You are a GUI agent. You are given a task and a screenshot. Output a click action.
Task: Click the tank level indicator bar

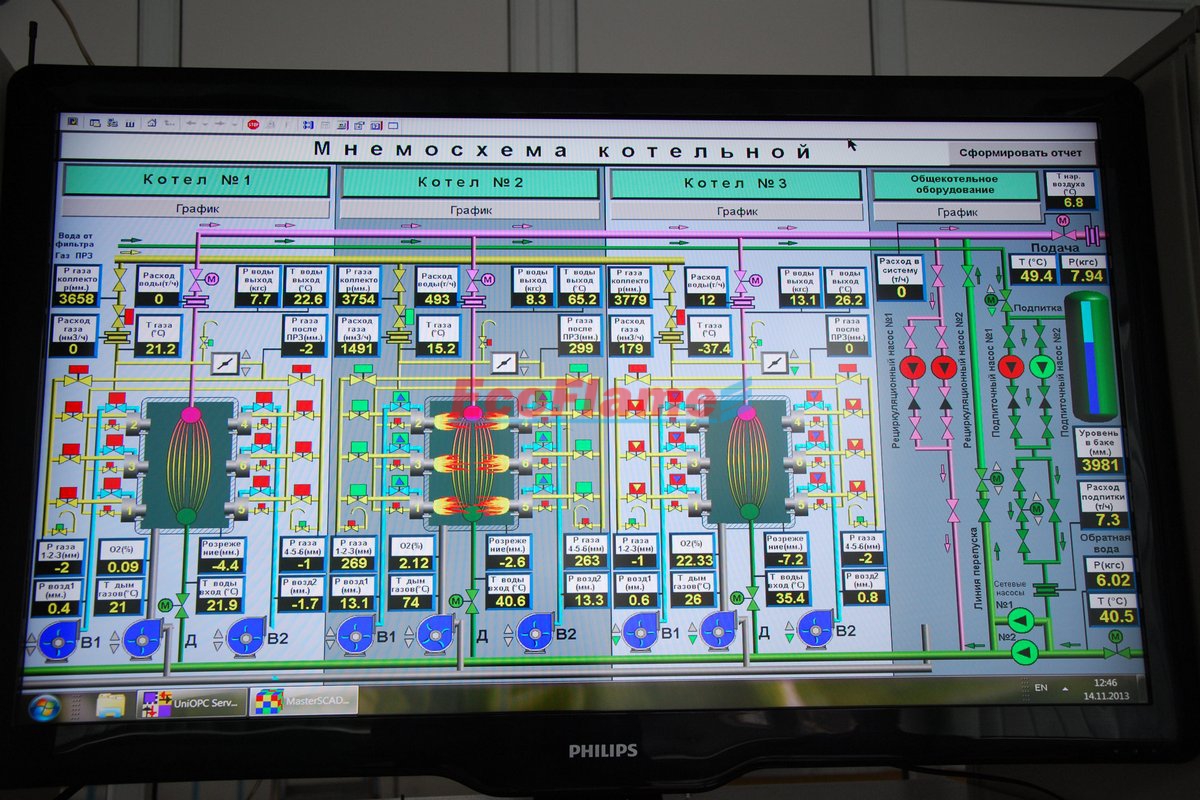1088,356
